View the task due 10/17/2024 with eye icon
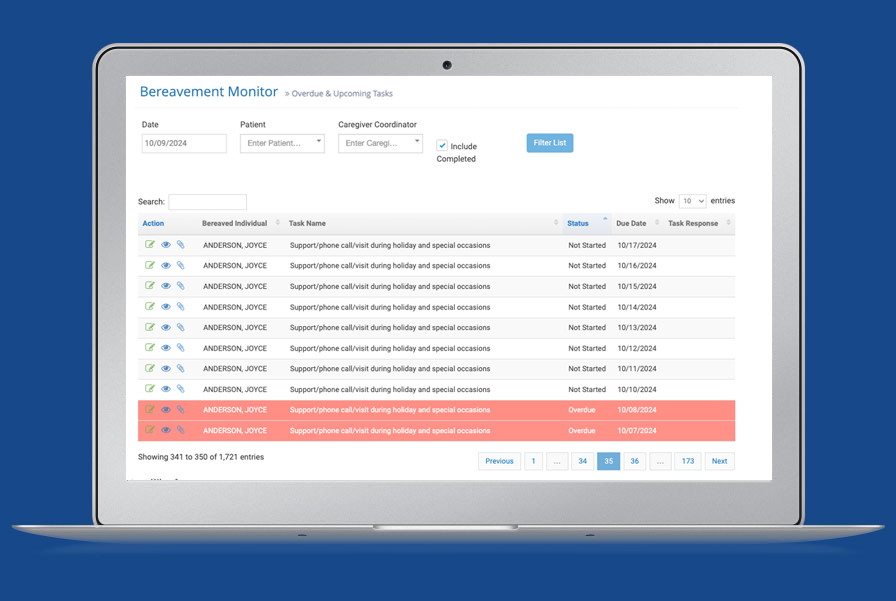 point(166,245)
